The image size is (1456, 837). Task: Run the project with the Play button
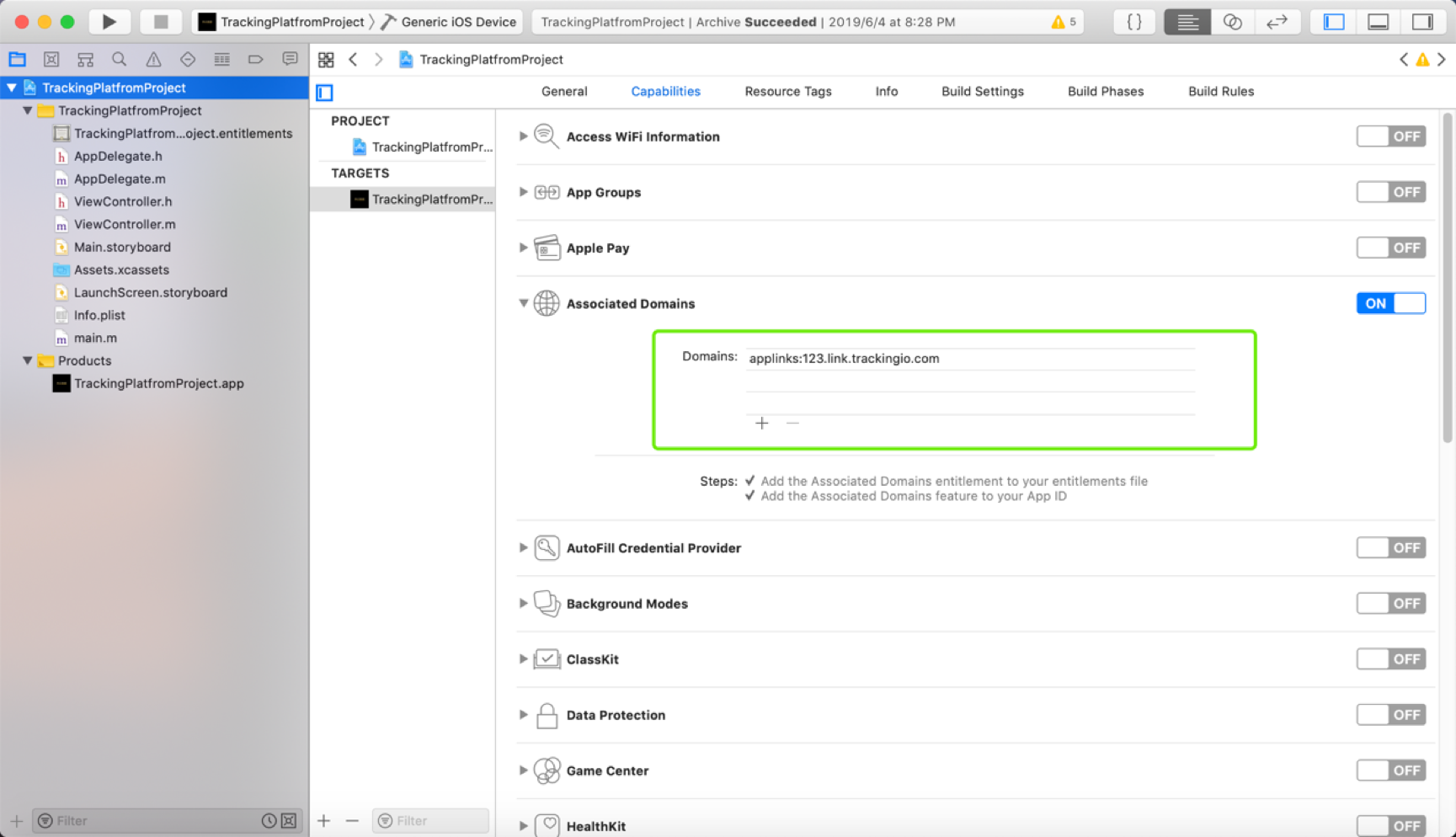(109, 22)
